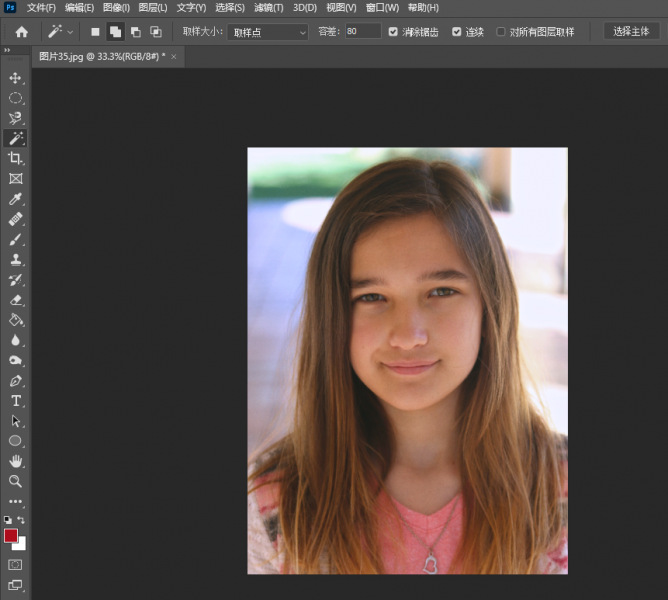Select the Elliptical Marquee tool
This screenshot has width=668, height=600.
(15, 98)
